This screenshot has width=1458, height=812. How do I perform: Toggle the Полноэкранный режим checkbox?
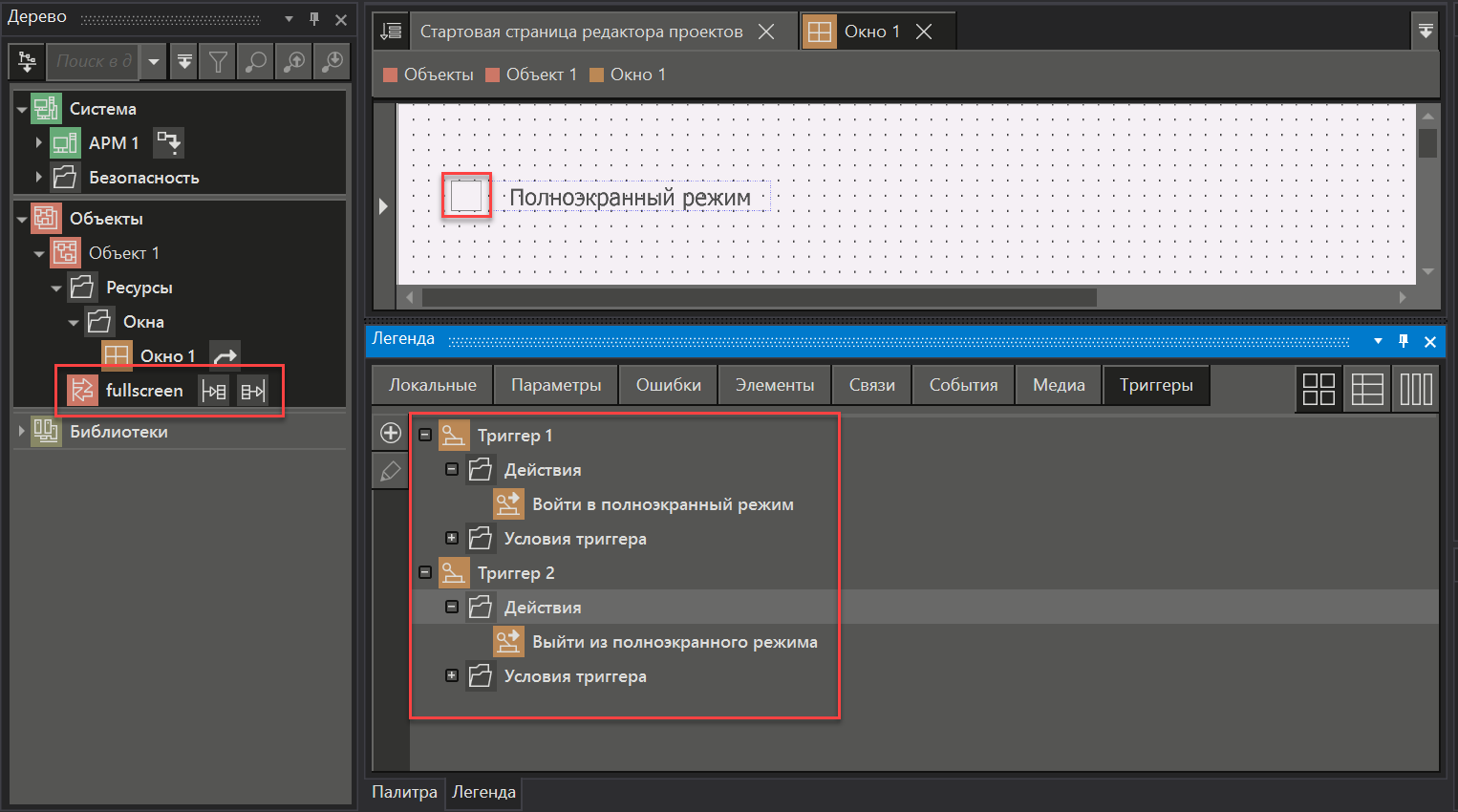coord(466,196)
